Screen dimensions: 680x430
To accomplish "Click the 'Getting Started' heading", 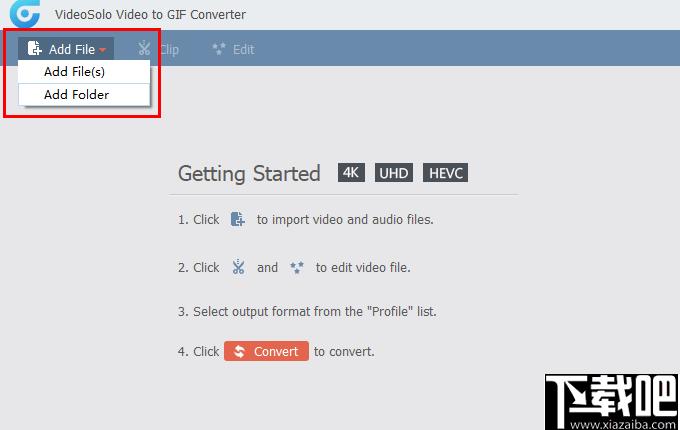I will 249,174.
